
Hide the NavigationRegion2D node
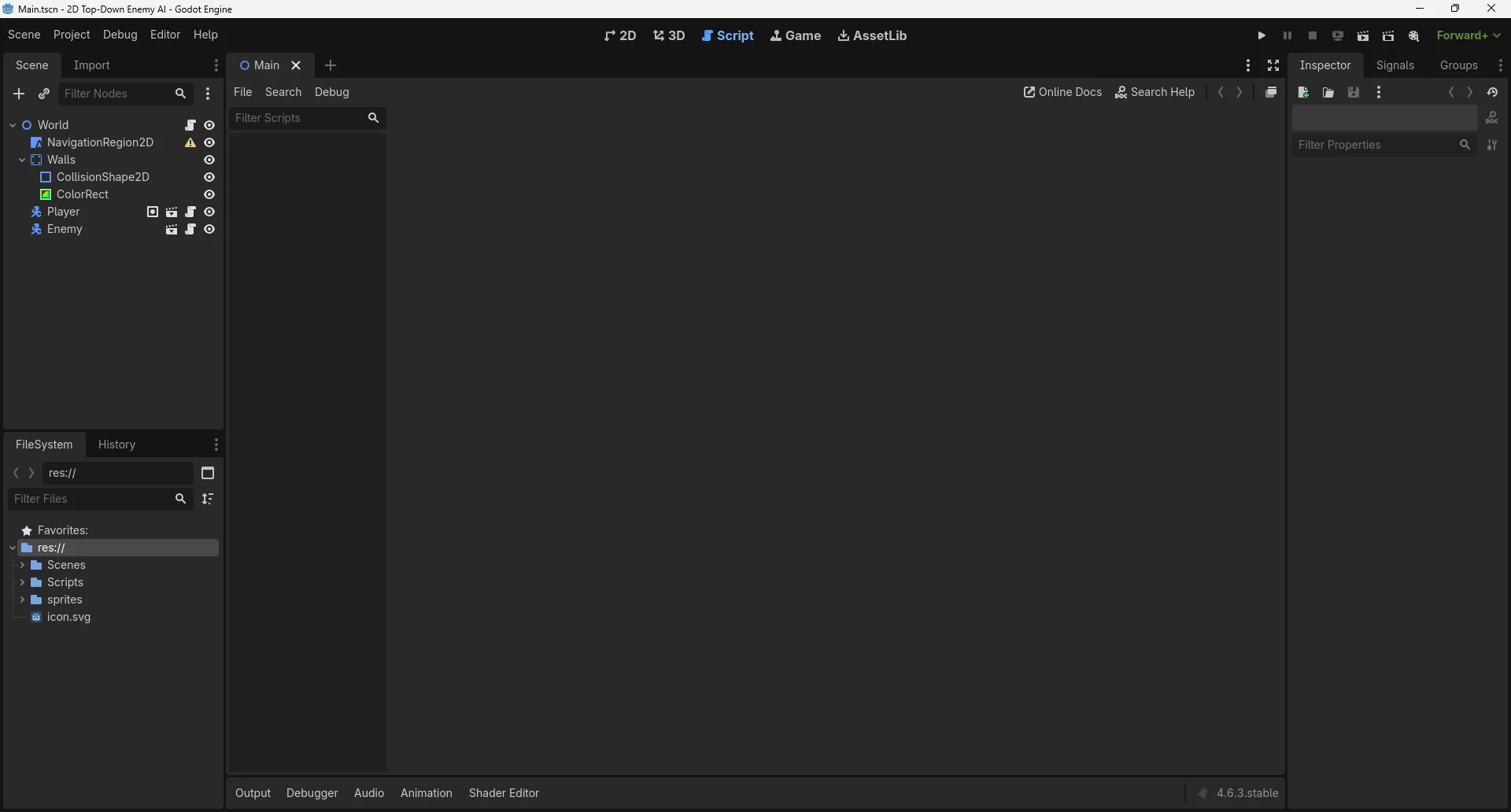(x=209, y=142)
